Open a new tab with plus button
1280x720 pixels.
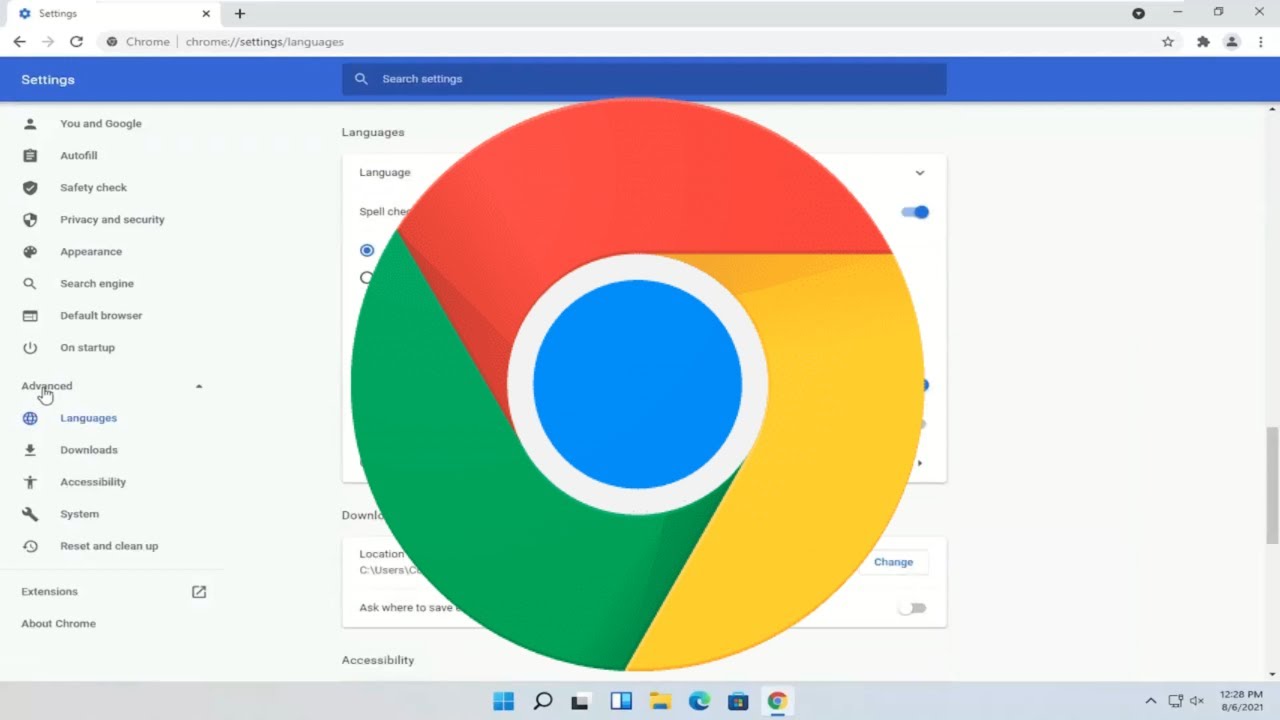pyautogui.click(x=240, y=14)
